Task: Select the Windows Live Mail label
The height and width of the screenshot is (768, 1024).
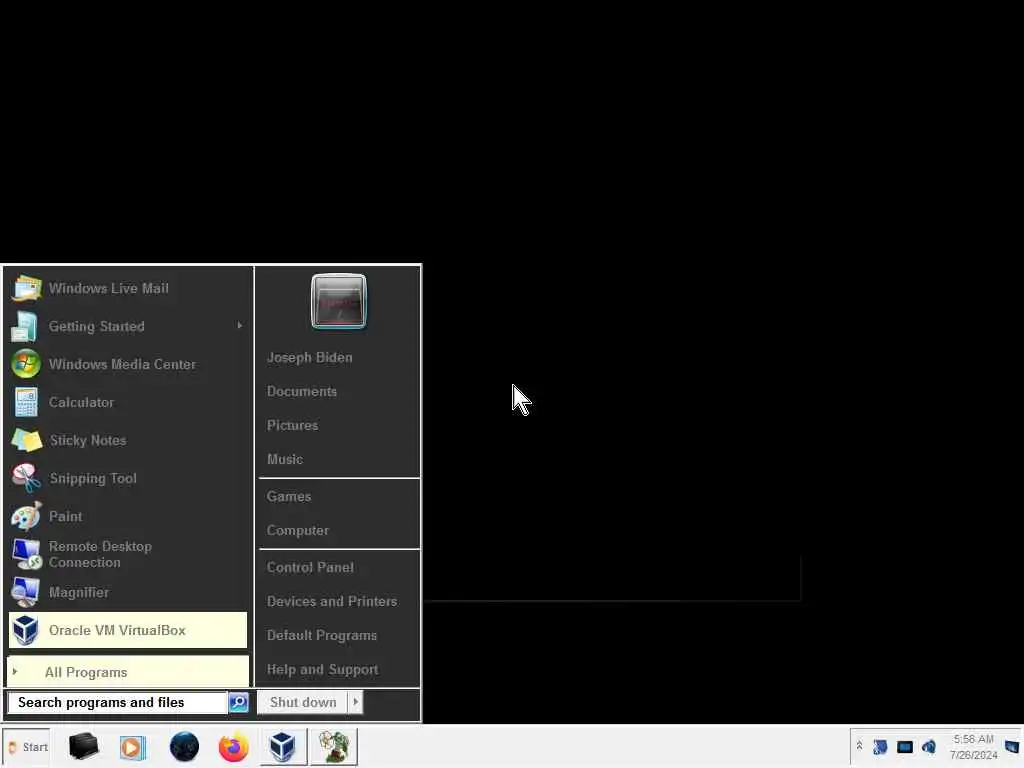Action: [108, 288]
